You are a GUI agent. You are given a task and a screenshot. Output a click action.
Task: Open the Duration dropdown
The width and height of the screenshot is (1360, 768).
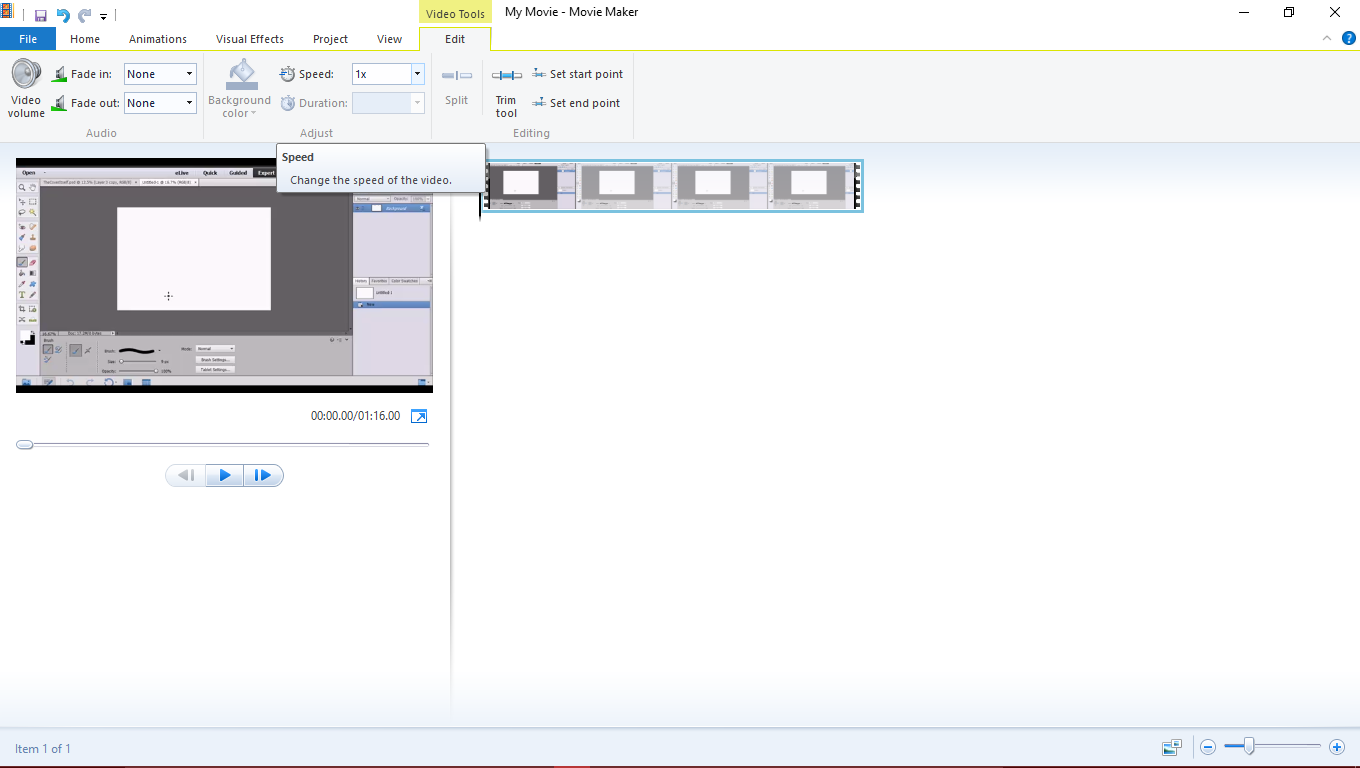point(418,103)
